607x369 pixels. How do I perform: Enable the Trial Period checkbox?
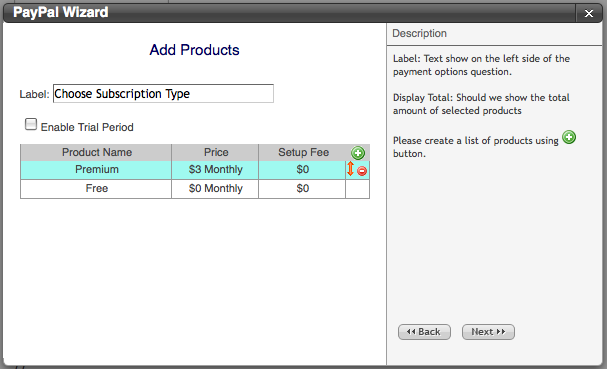tap(31, 124)
